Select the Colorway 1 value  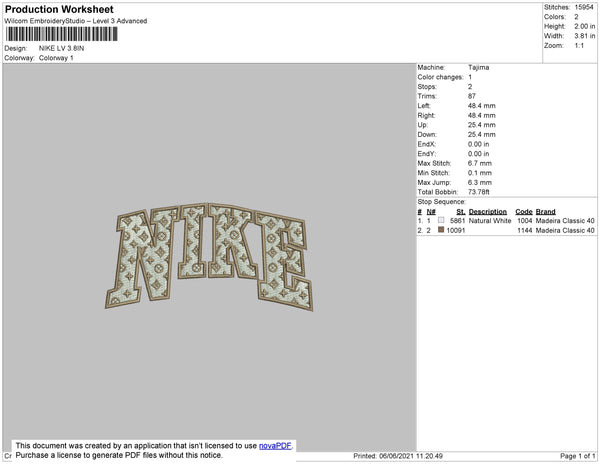coord(56,58)
